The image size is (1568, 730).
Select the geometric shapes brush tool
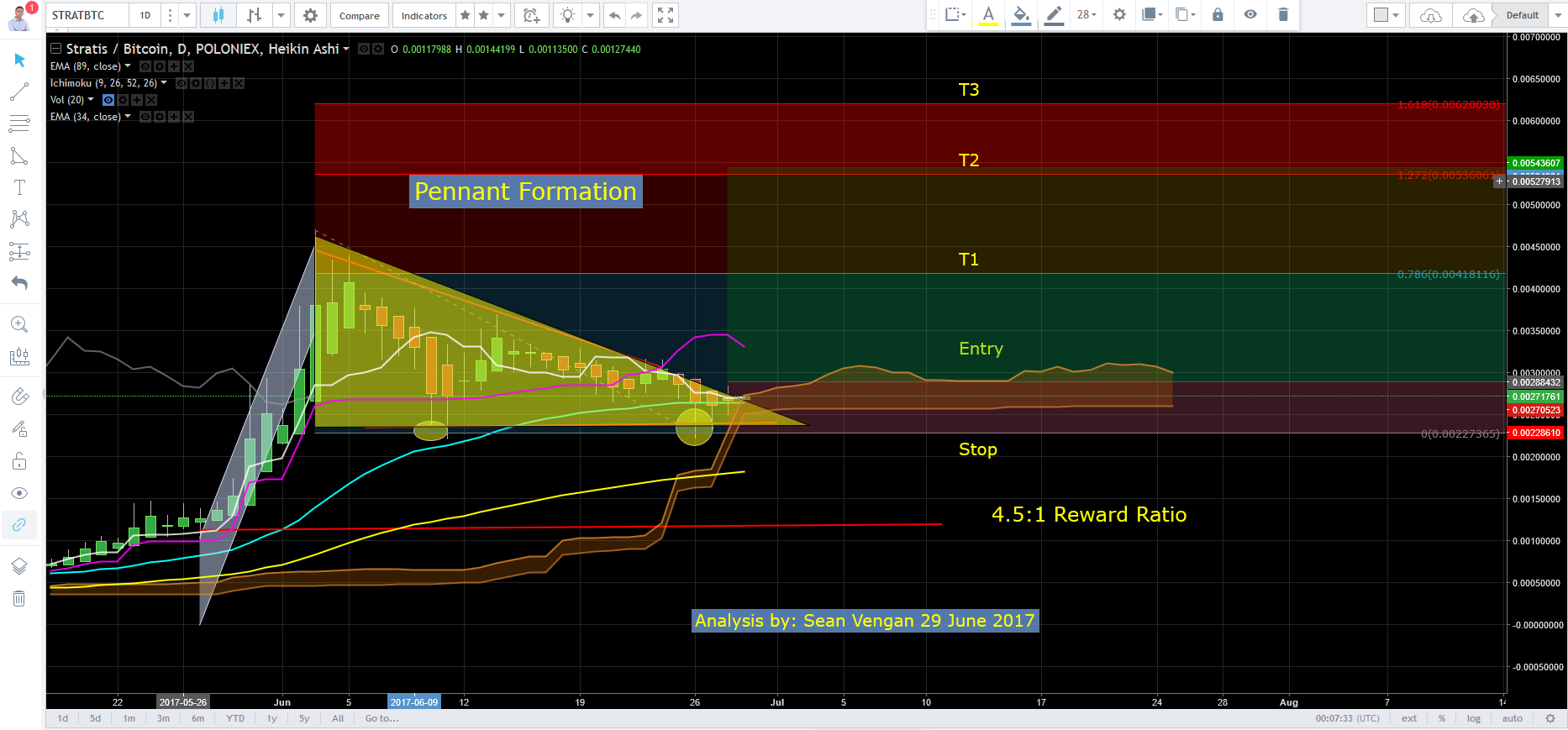point(19,156)
